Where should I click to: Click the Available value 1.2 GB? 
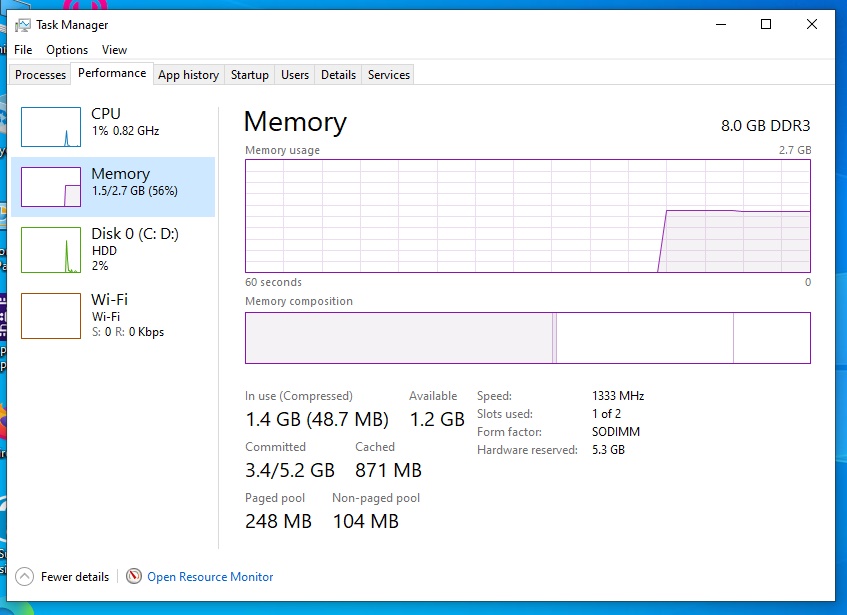coord(437,419)
